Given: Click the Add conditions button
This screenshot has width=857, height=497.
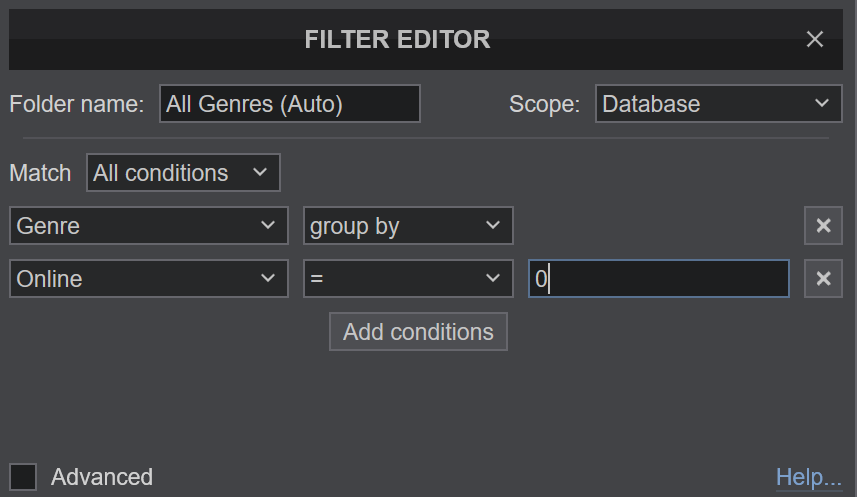Looking at the screenshot, I should [x=418, y=332].
